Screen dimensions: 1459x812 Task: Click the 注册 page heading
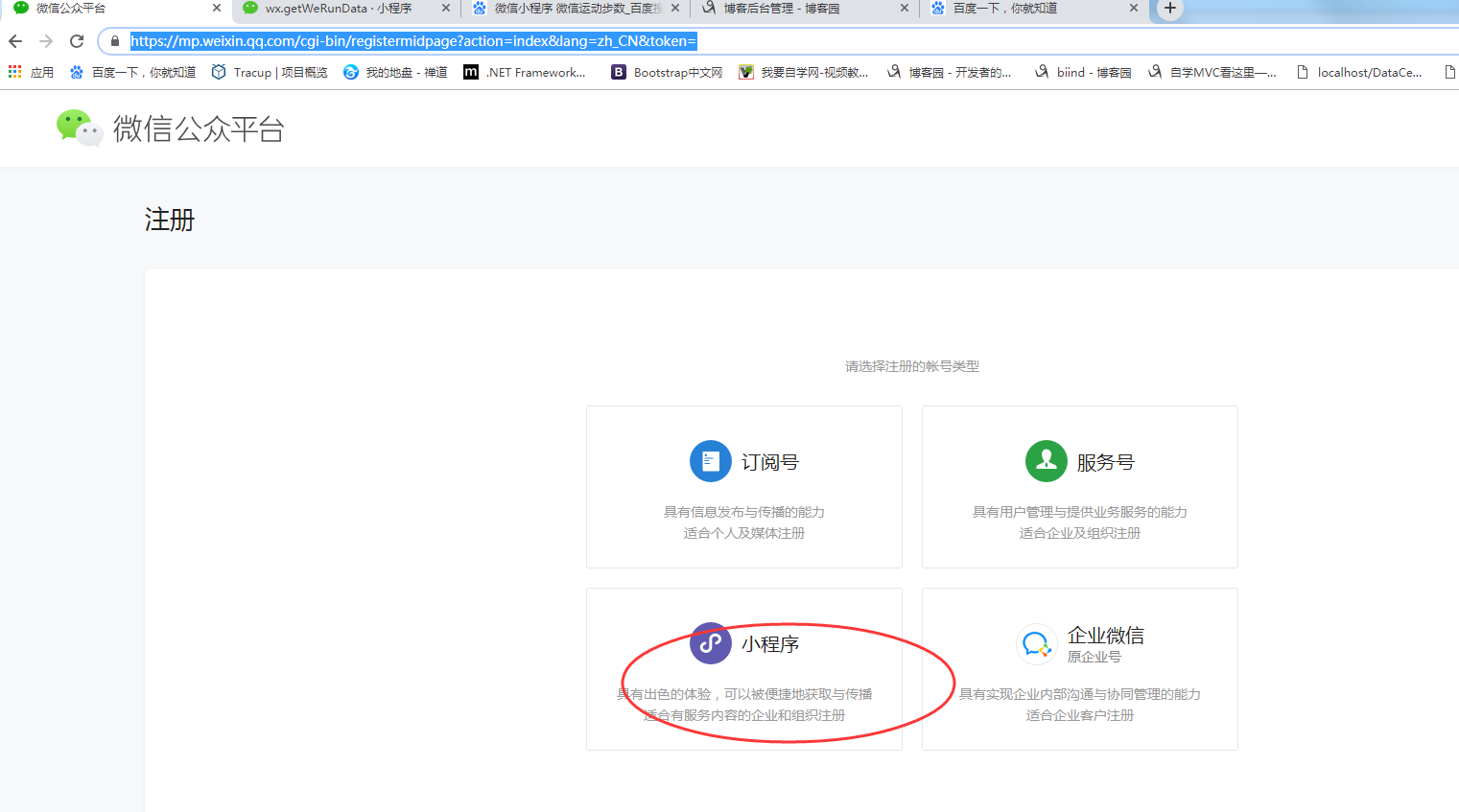170,220
